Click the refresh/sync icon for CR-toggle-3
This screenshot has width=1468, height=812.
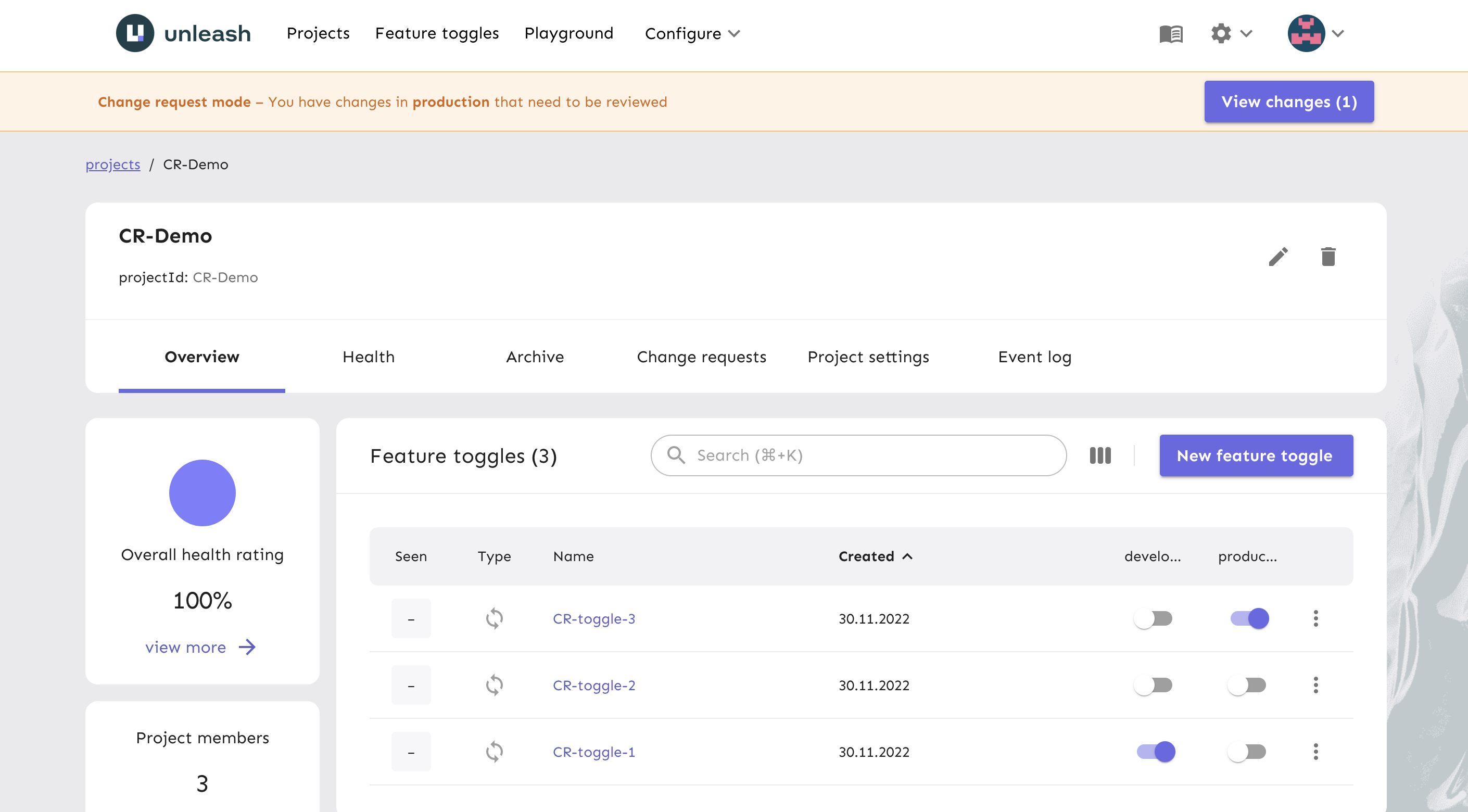point(492,618)
